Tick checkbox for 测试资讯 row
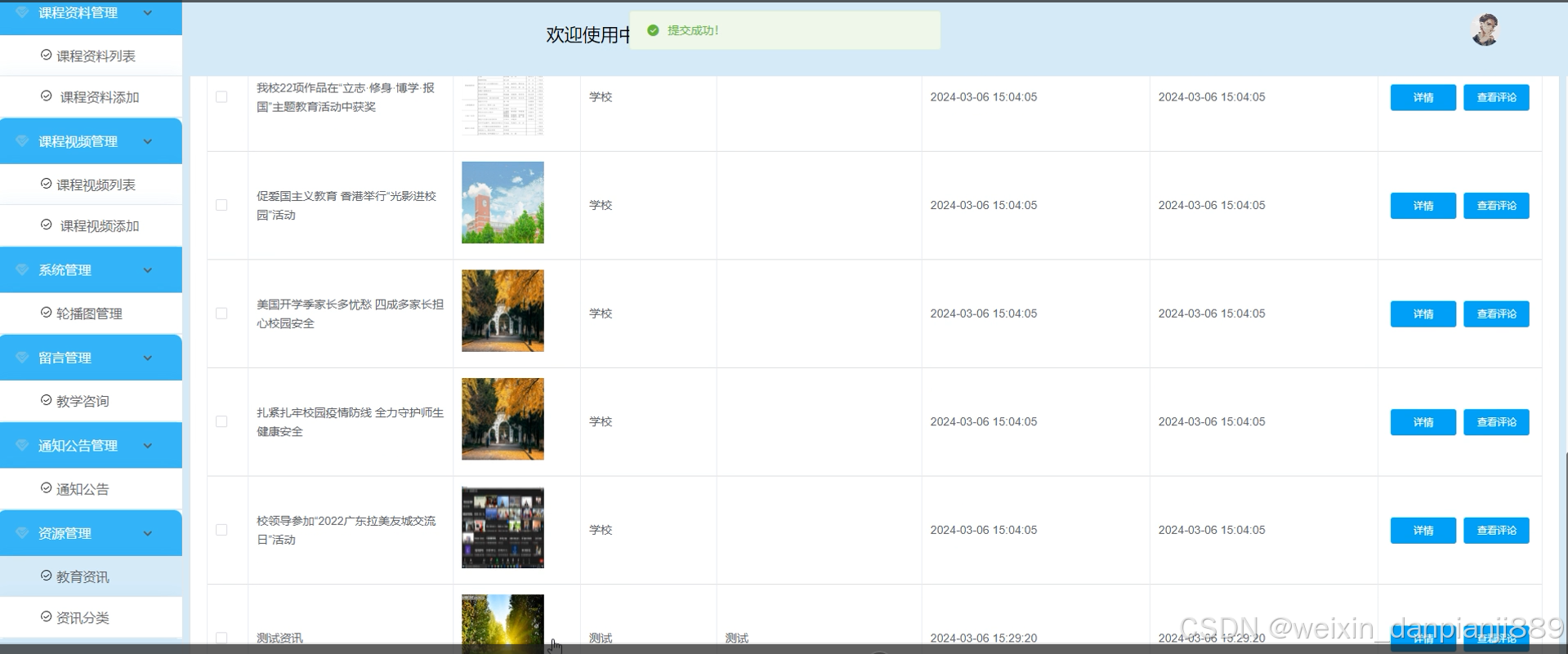1568x654 pixels. tap(221, 638)
